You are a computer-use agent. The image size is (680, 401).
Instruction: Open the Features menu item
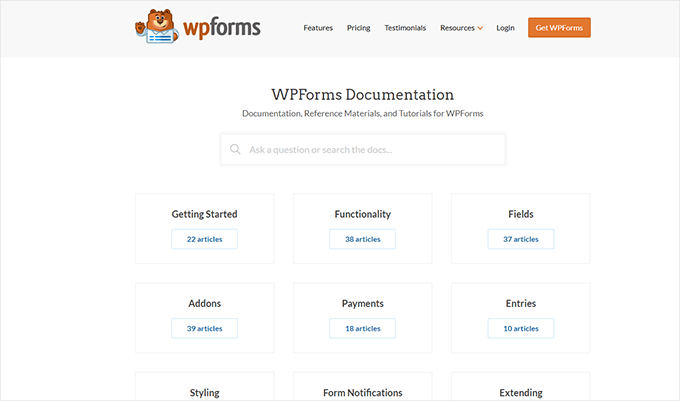(x=318, y=28)
